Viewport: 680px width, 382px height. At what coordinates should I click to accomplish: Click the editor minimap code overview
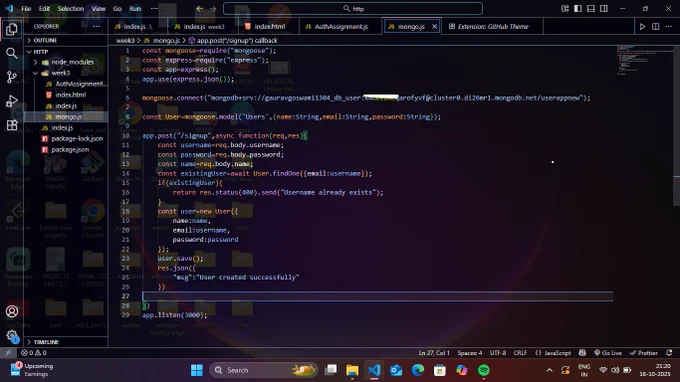[x=645, y=60]
